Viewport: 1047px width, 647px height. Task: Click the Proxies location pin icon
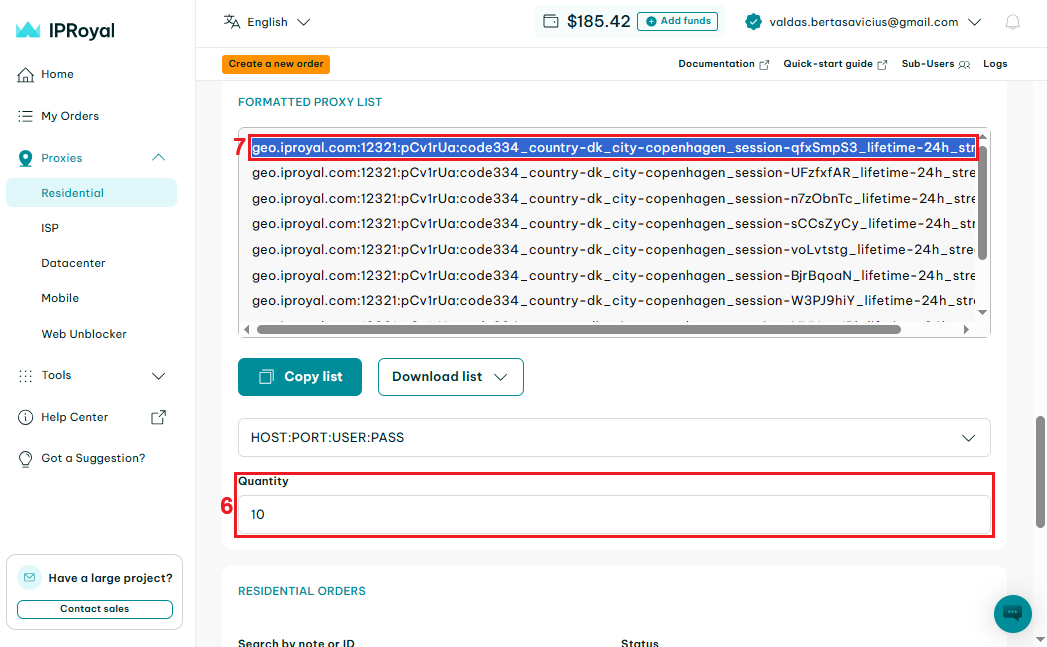[x=25, y=158]
